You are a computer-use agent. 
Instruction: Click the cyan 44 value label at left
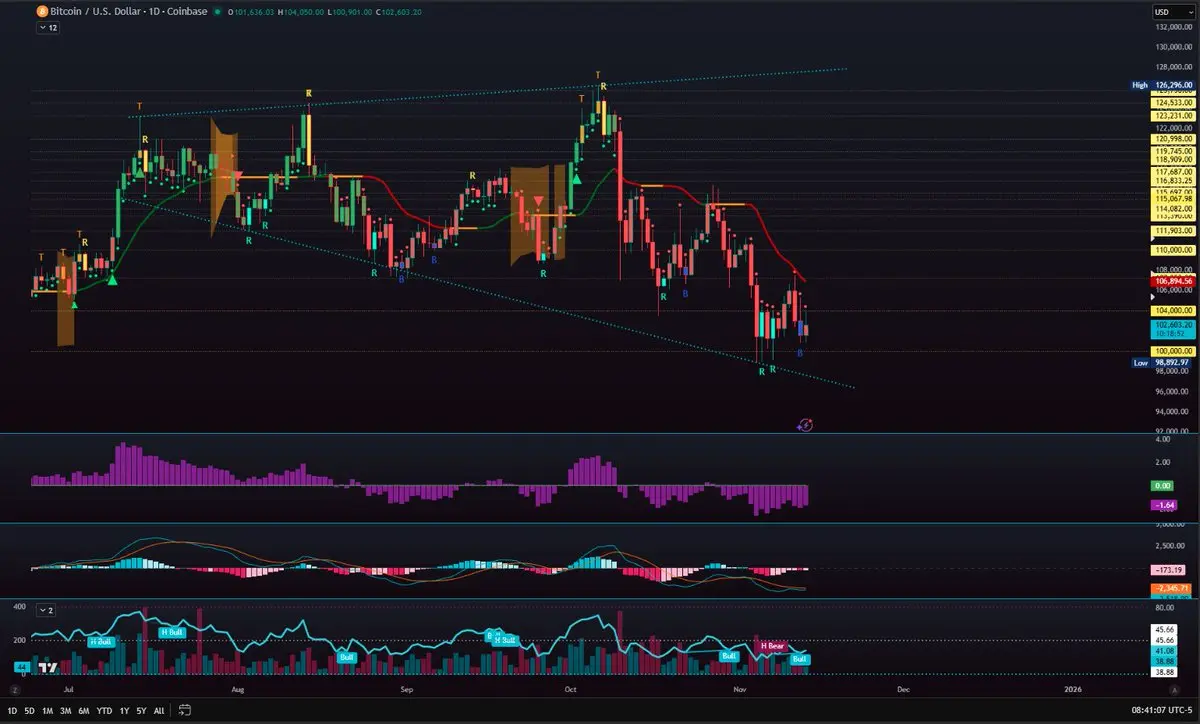click(x=20, y=666)
